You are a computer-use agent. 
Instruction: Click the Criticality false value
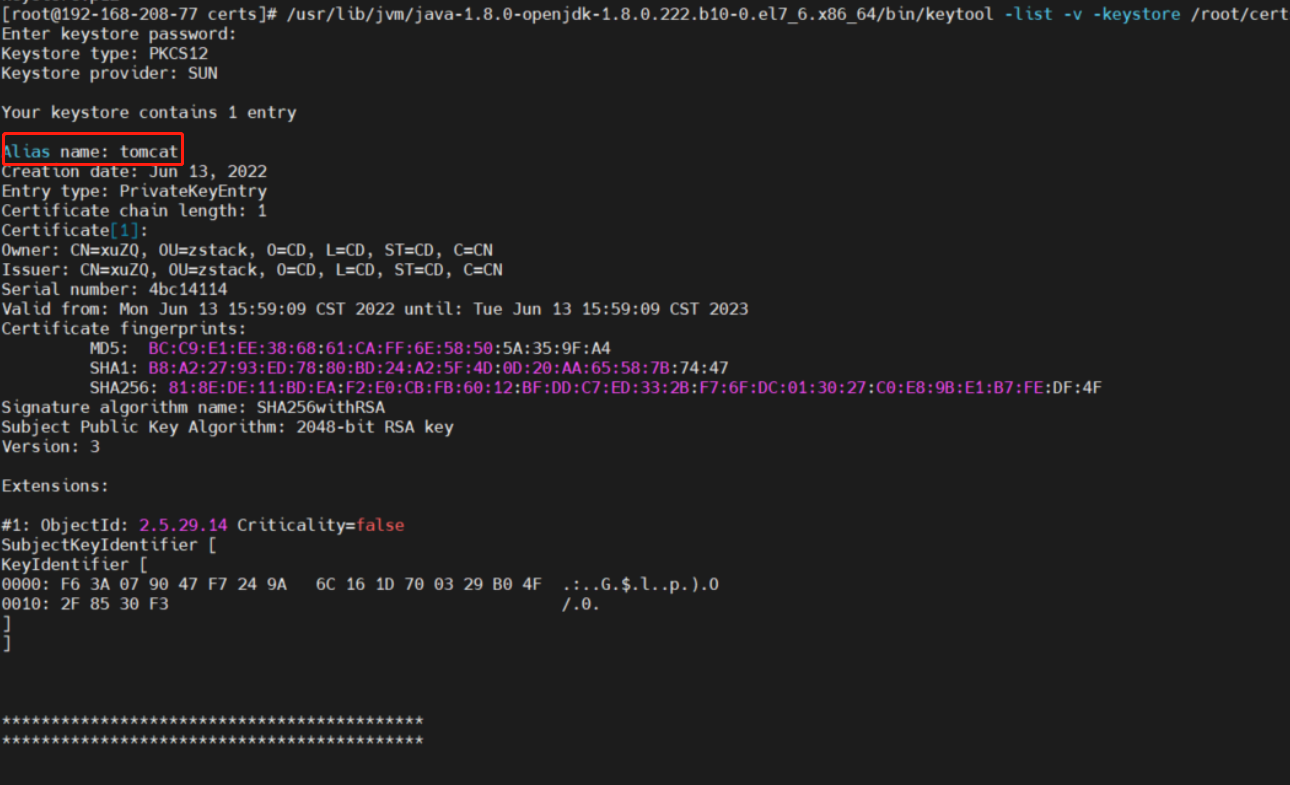point(379,525)
